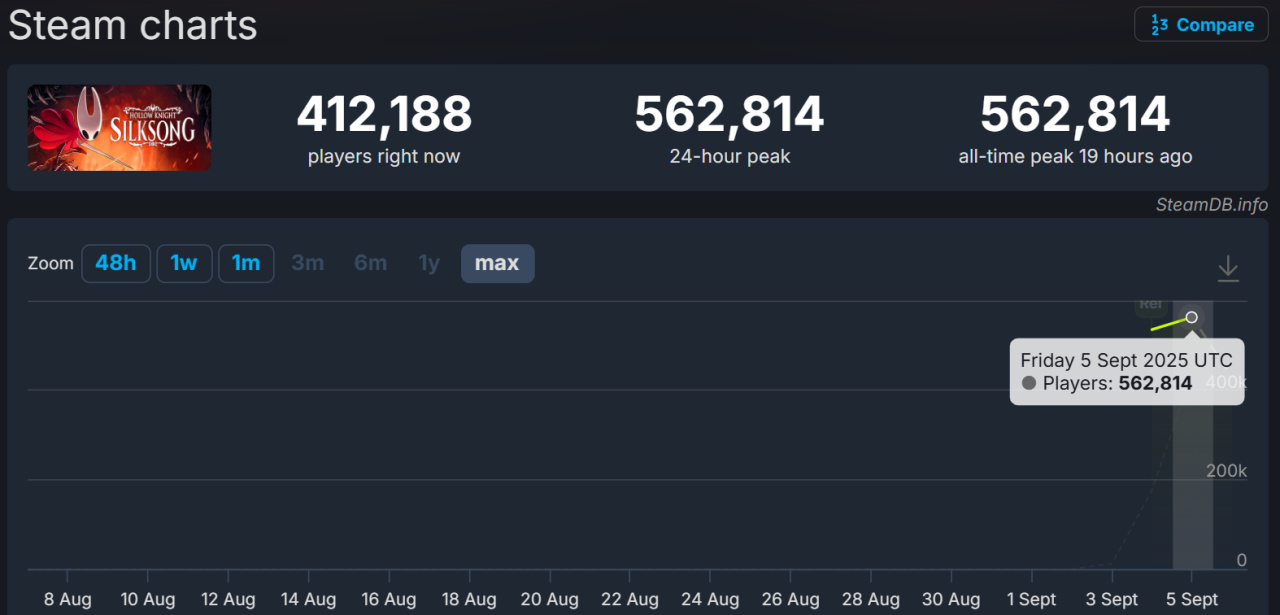Click the 3 Sept axis label
Screen dimensions: 1280x615
[x=1112, y=599]
